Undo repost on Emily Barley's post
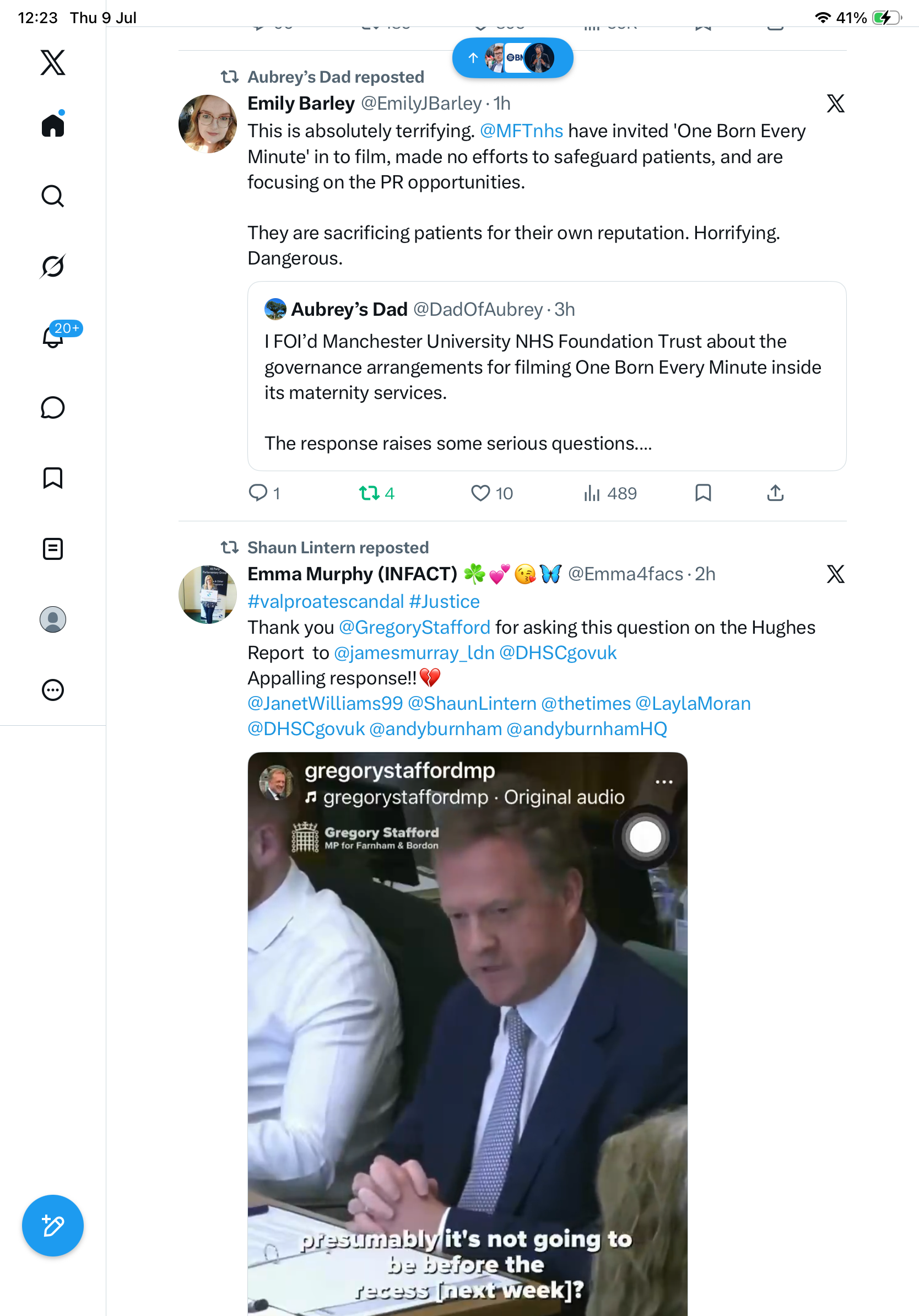Screen dimensions: 919x1316 click(x=376, y=494)
